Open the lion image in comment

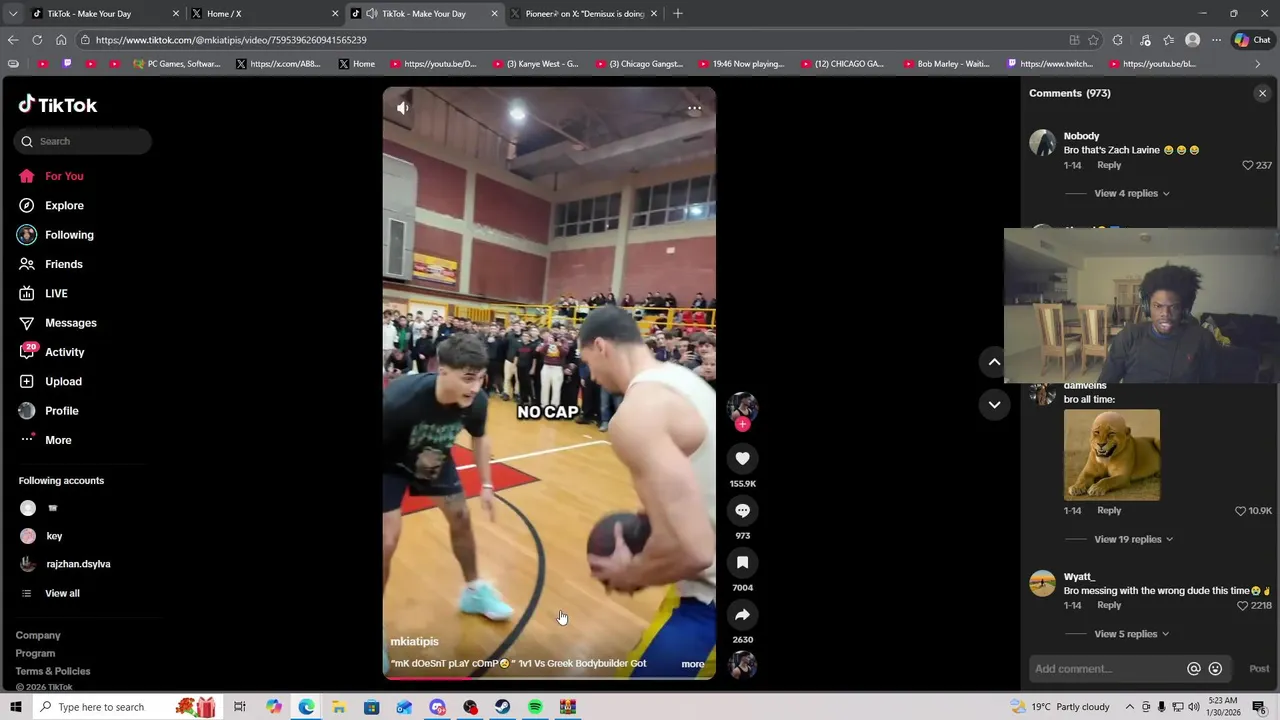point(1112,454)
